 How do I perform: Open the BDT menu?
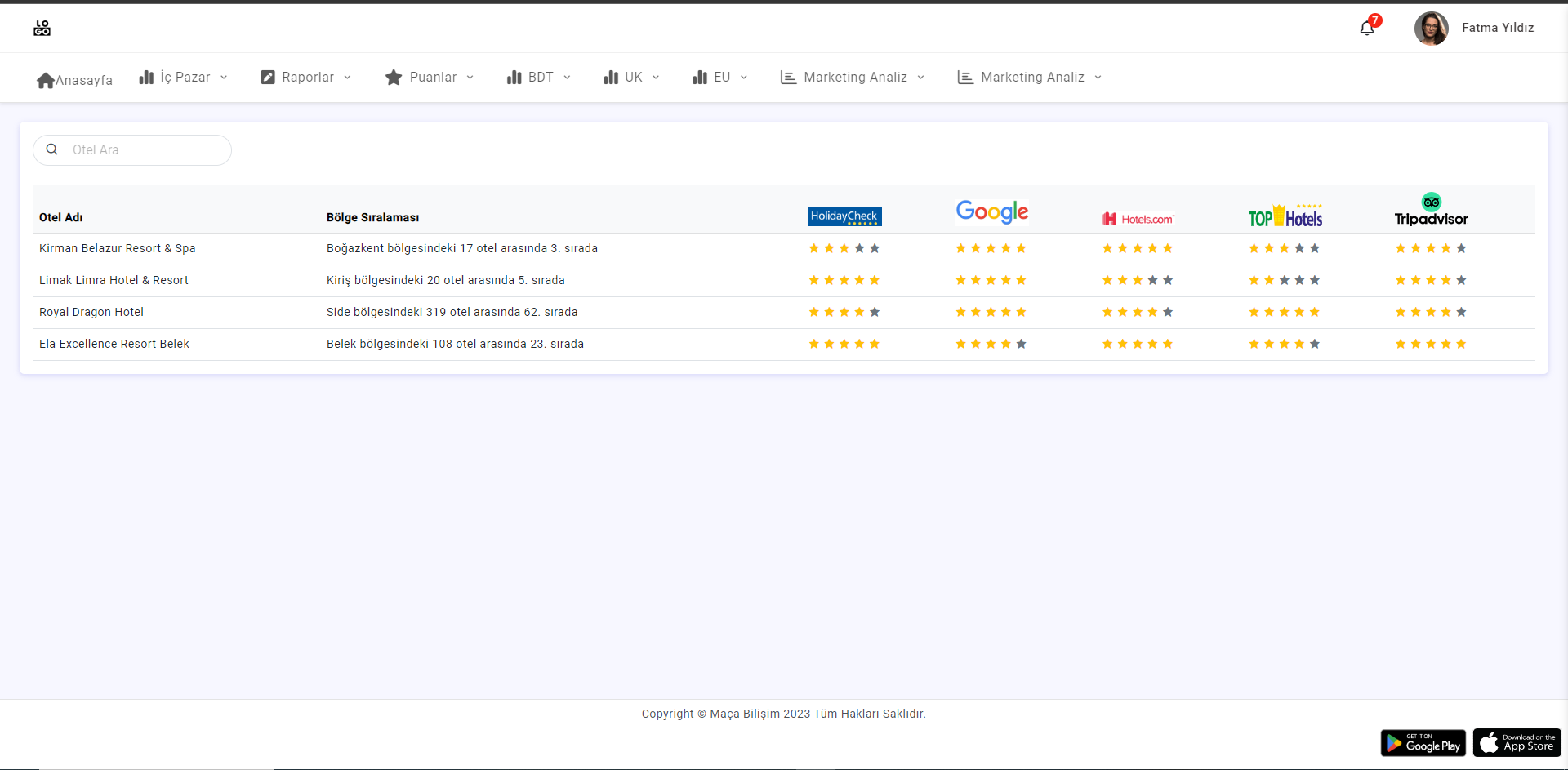539,78
